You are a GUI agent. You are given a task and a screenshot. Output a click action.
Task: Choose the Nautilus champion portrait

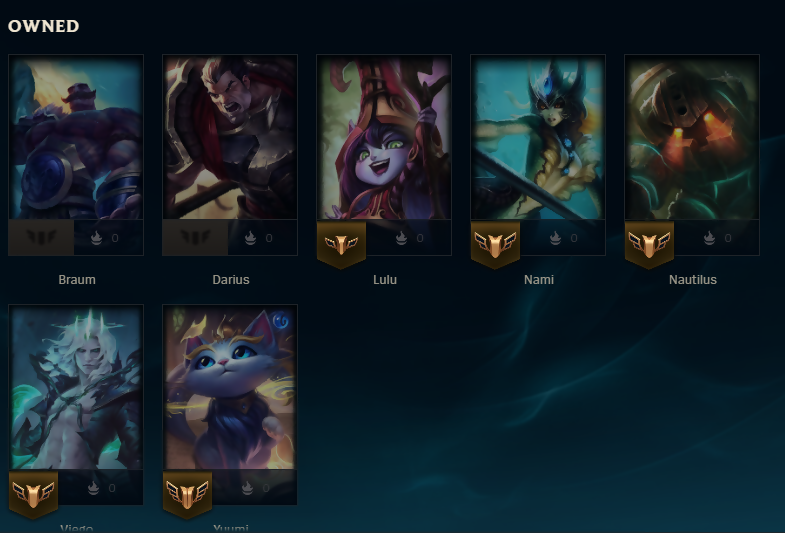[692, 137]
